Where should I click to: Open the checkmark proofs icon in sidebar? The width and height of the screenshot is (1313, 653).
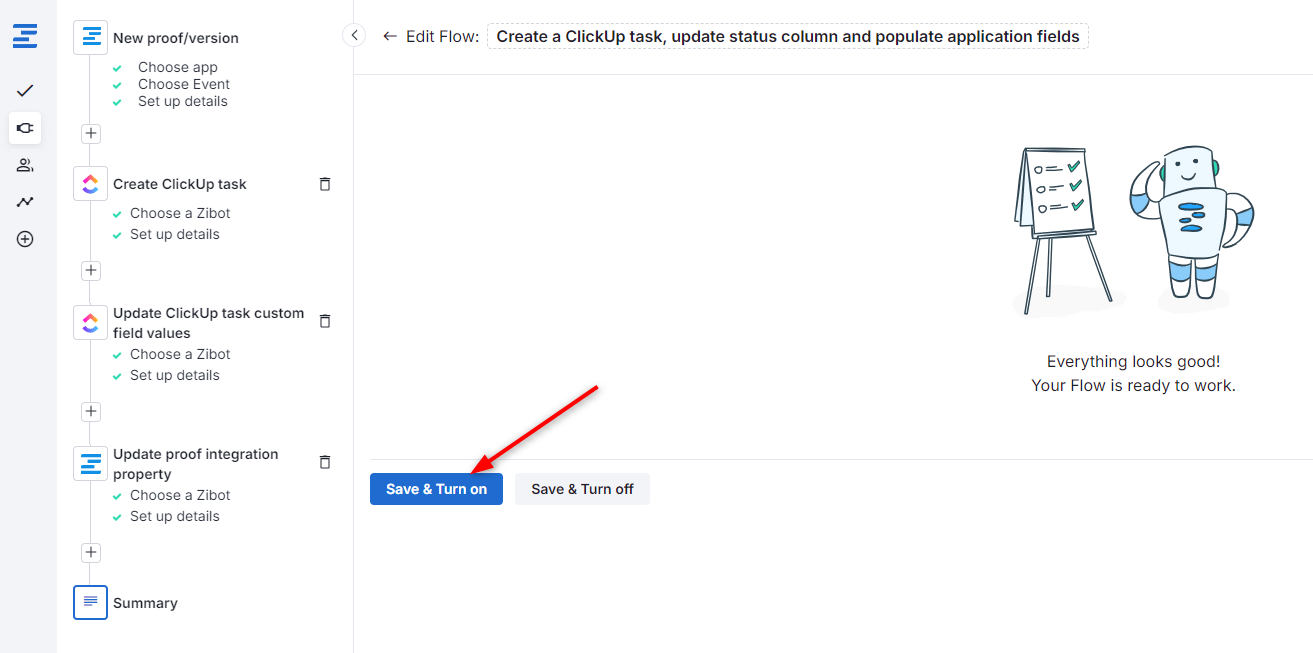click(25, 91)
